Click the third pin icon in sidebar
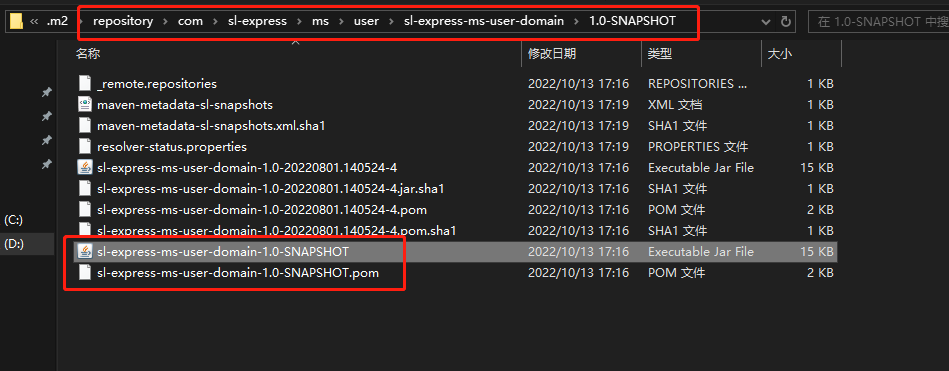The height and width of the screenshot is (371, 949). click(x=46, y=140)
